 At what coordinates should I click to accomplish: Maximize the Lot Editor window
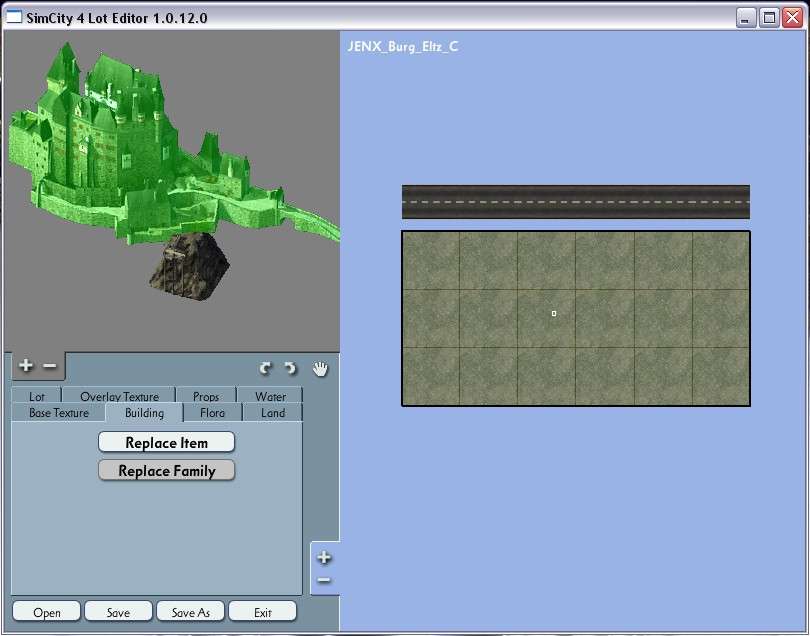pyautogui.click(x=769, y=18)
